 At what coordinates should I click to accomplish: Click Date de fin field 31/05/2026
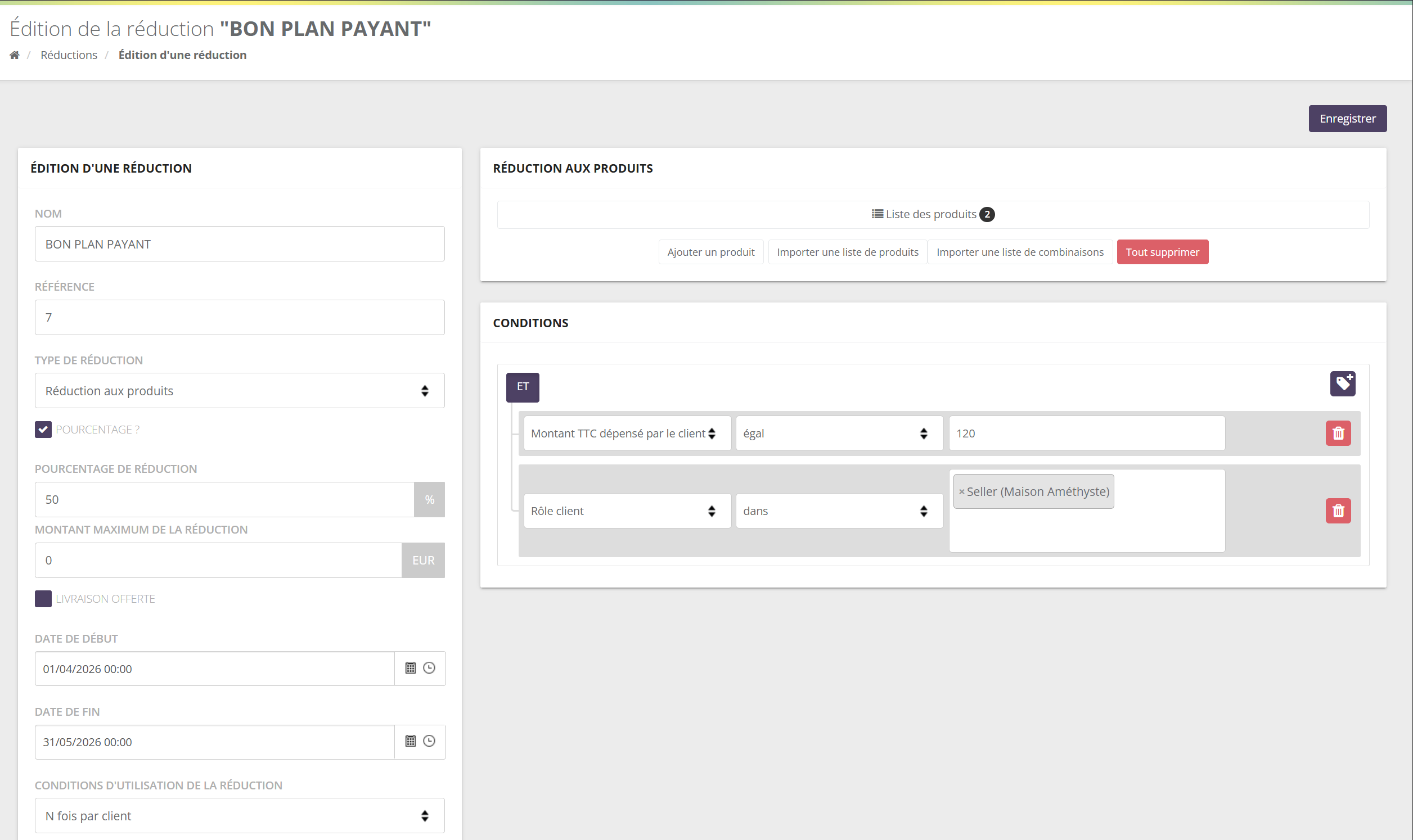pos(214,742)
